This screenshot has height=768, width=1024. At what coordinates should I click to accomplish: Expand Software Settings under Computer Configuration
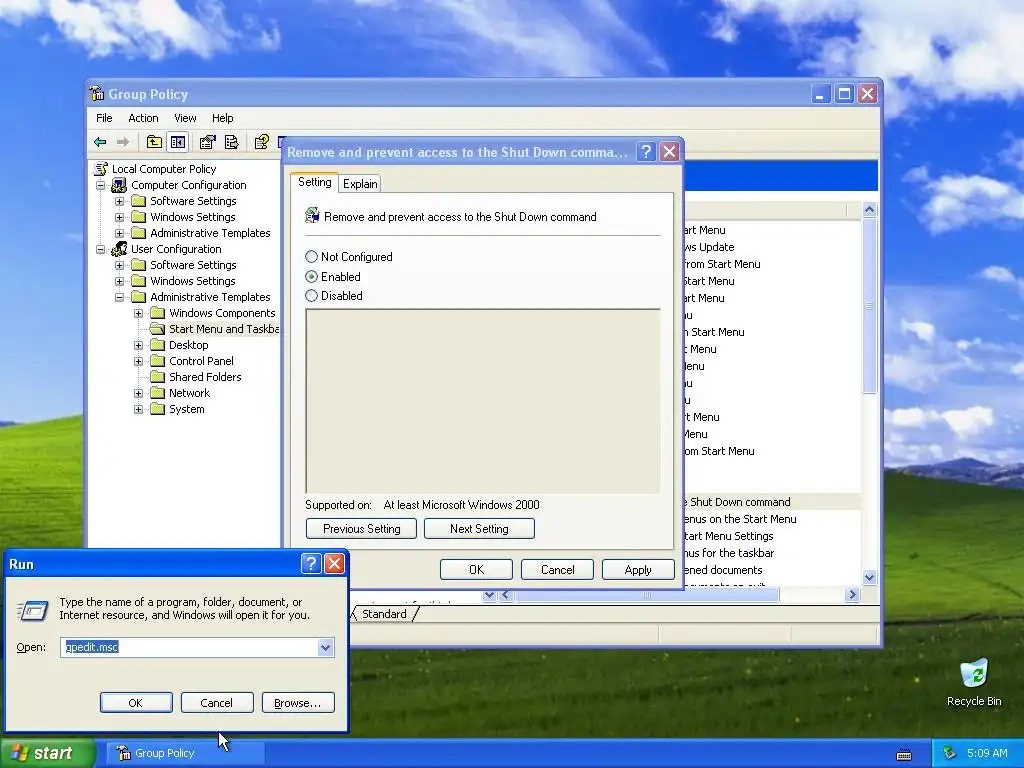(x=120, y=201)
